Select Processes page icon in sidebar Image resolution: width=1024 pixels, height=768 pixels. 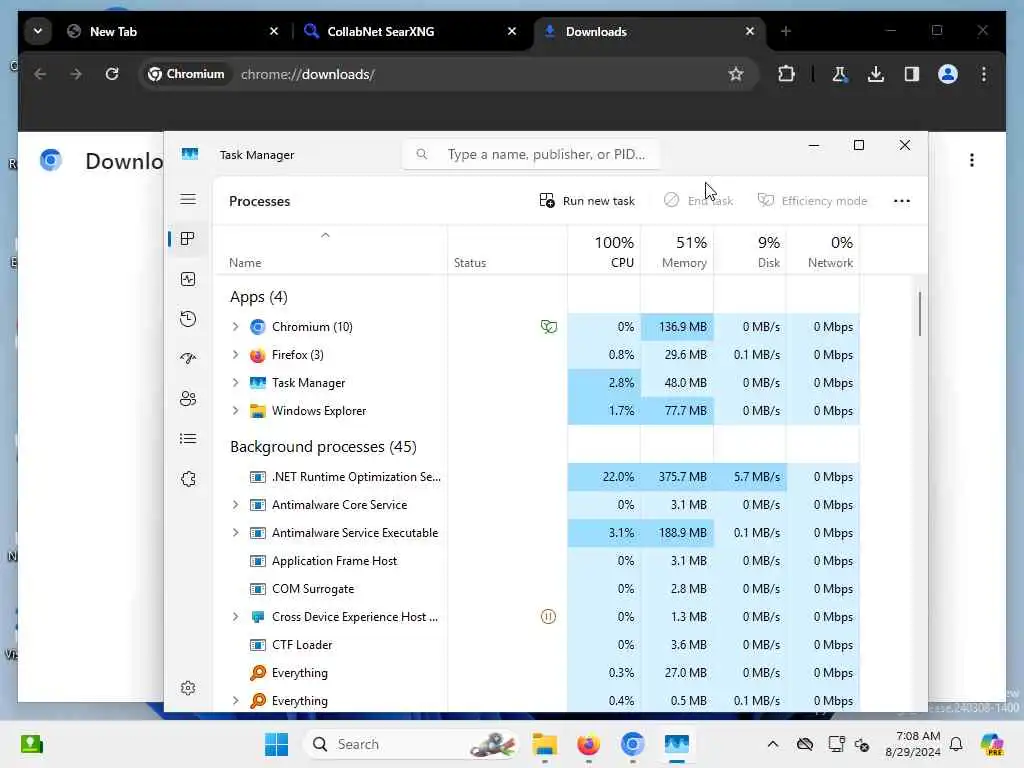188,239
